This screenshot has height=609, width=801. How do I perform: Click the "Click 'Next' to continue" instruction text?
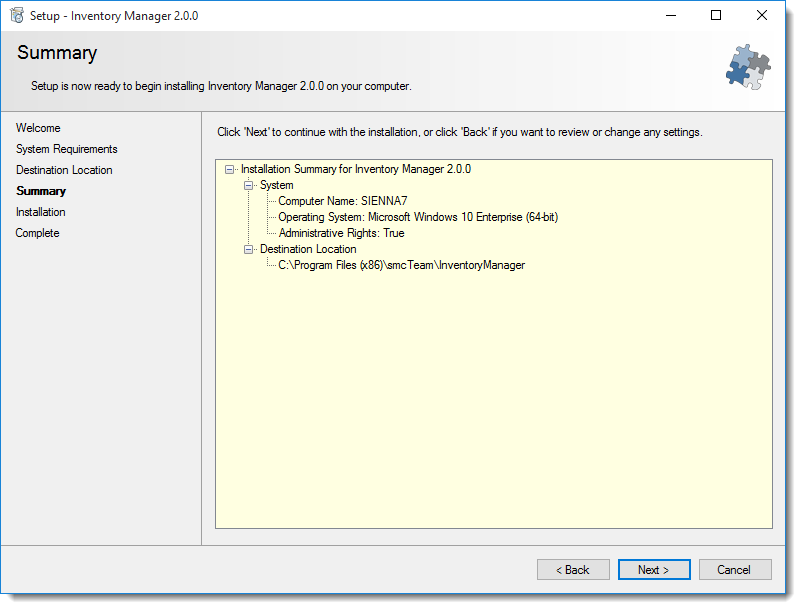point(460,132)
